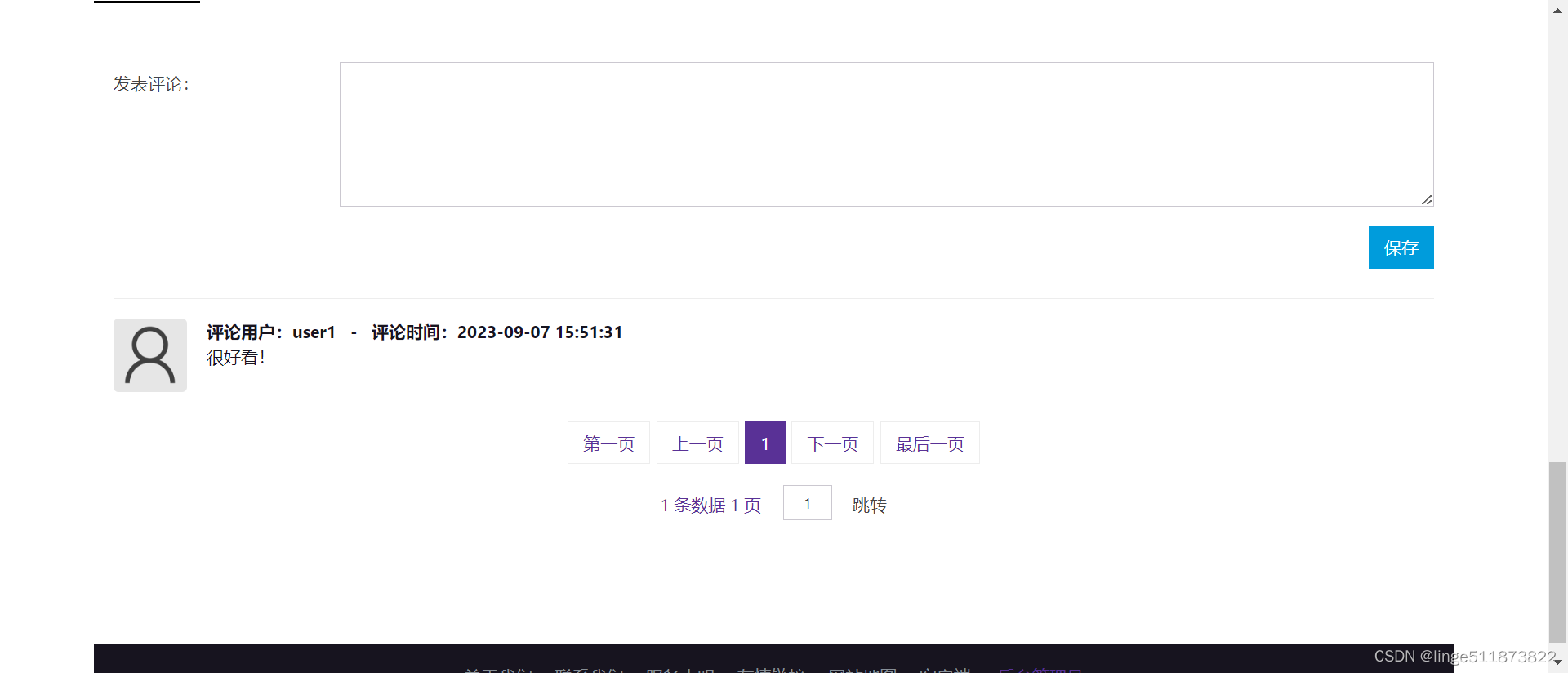Go to 下一页 next page

pyautogui.click(x=832, y=443)
